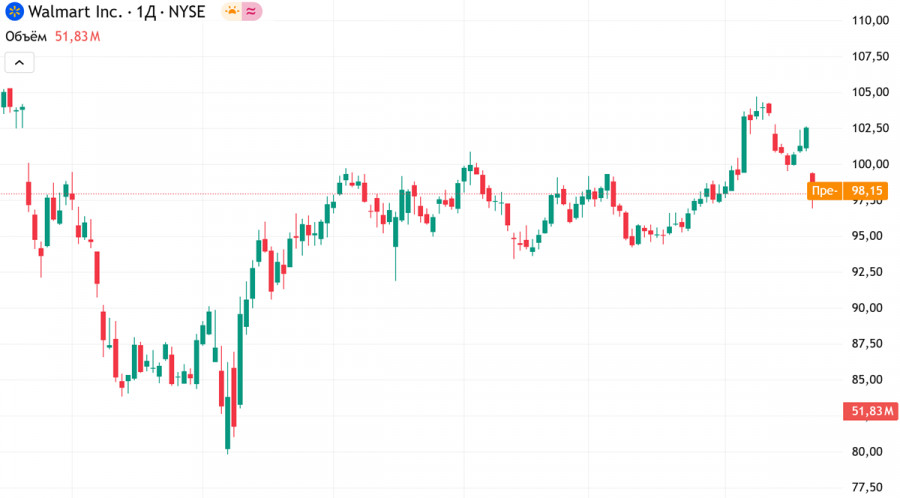Click the orange Пре- pre-market price label
Viewport: 900px width, 498px height.
pos(824,190)
